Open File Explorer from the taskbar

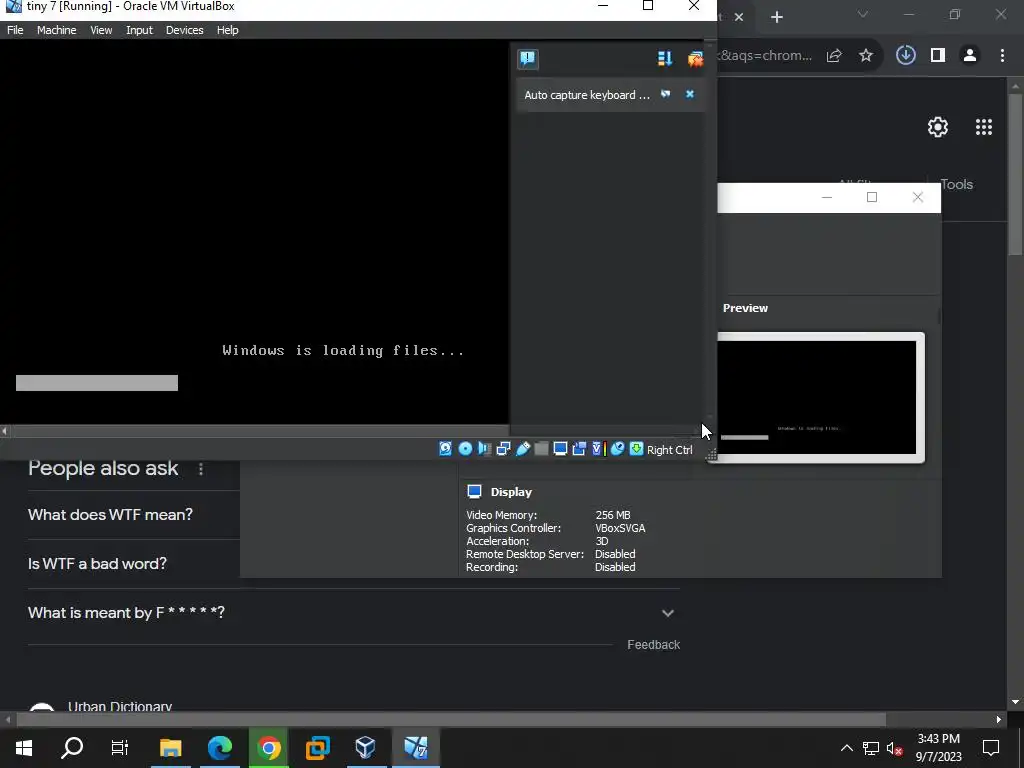(170, 747)
